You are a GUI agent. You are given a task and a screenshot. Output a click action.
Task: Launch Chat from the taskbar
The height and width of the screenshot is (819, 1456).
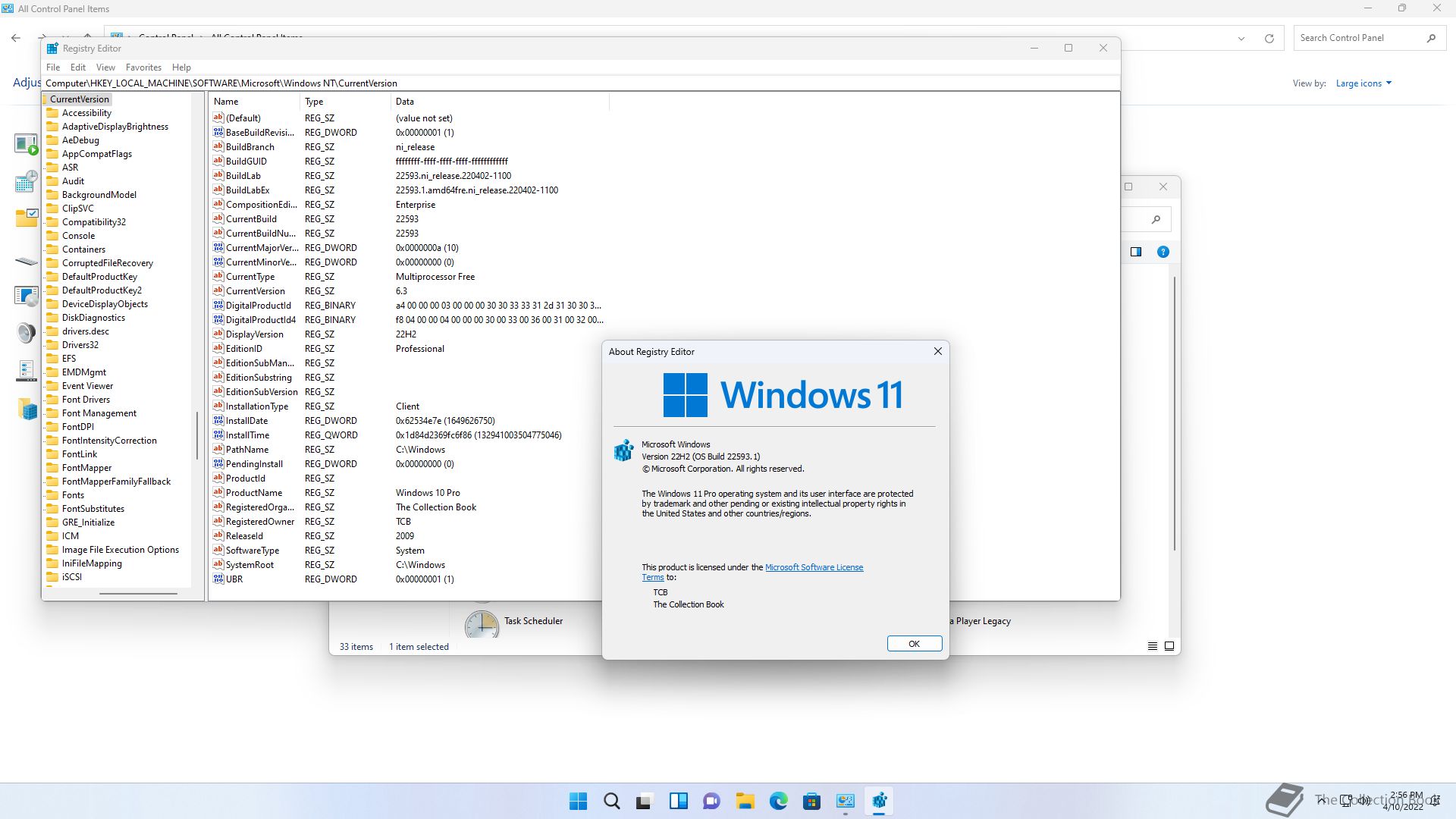(711, 801)
